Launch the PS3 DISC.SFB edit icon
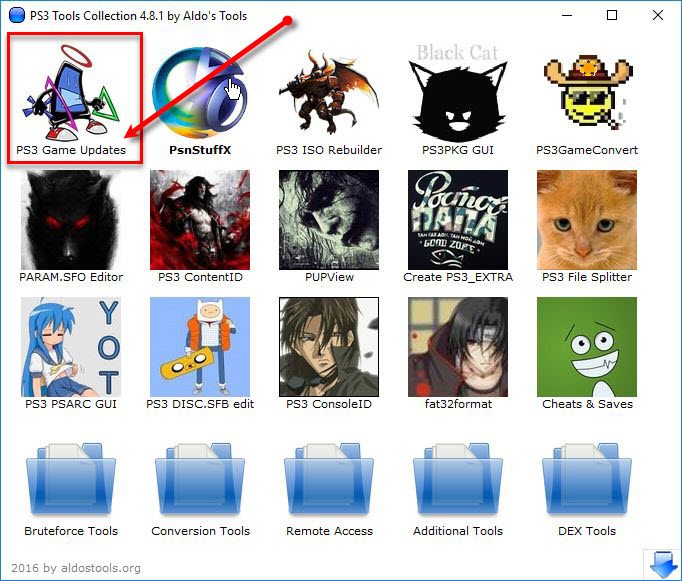The image size is (682, 581). pyautogui.click(x=200, y=347)
